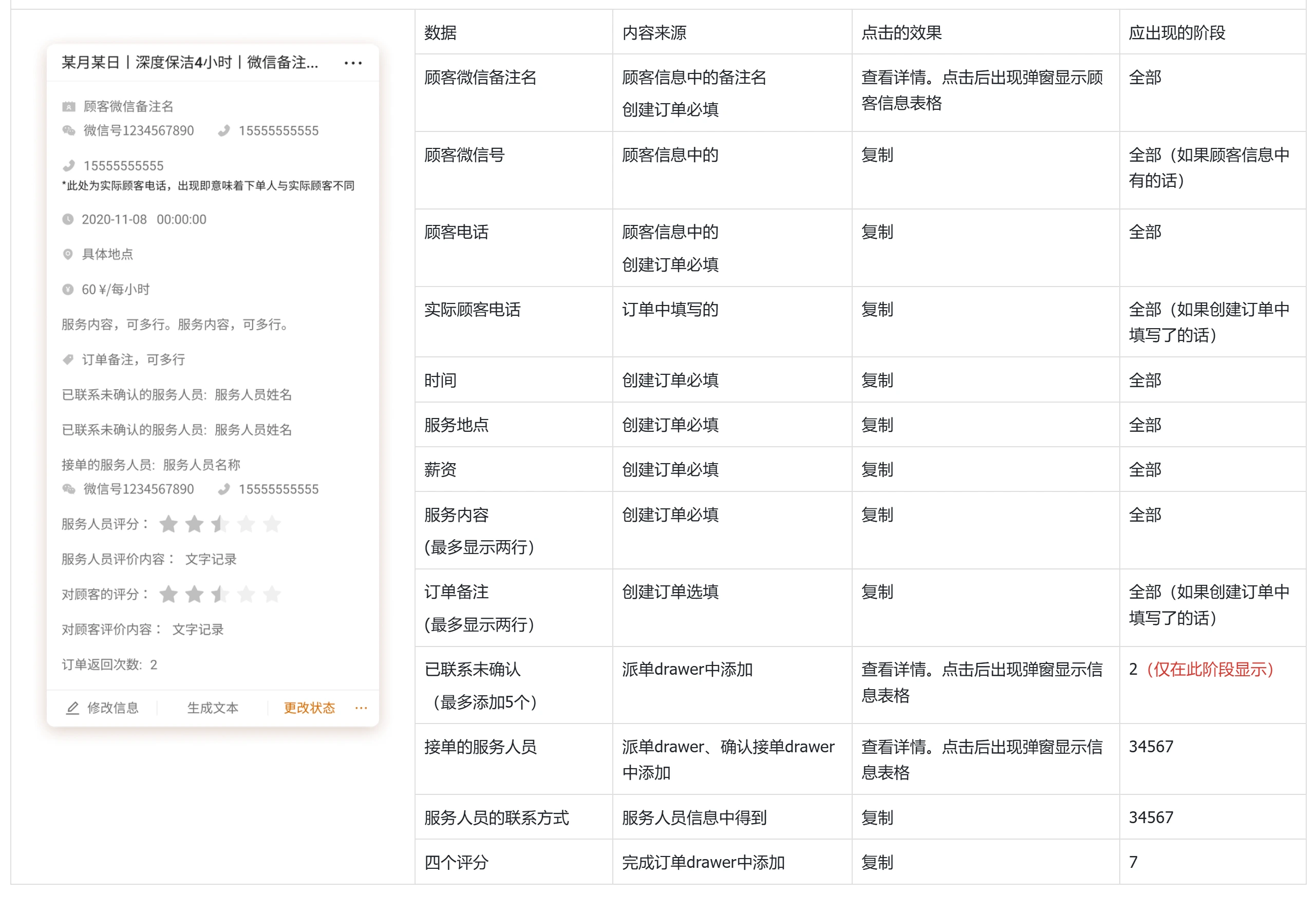The width and height of the screenshot is (1316, 913).
Task: Click 顾客微信备注名 text in card
Action: pyautogui.click(x=128, y=106)
